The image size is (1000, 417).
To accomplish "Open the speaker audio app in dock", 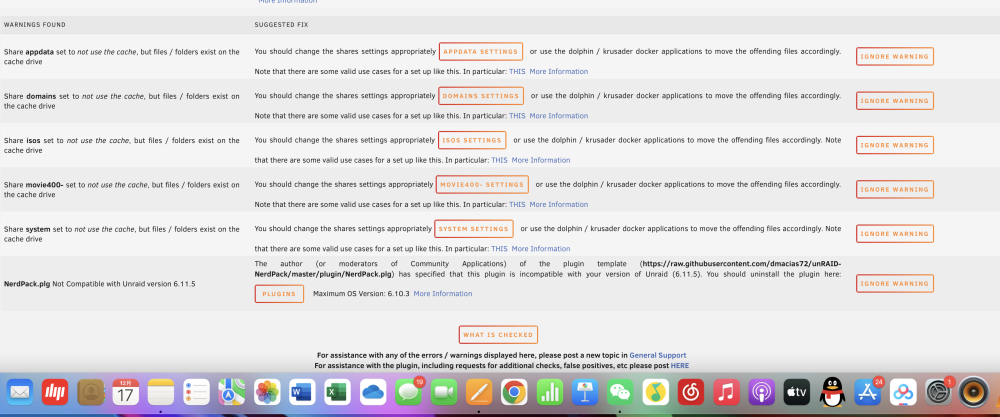I will tap(974, 392).
